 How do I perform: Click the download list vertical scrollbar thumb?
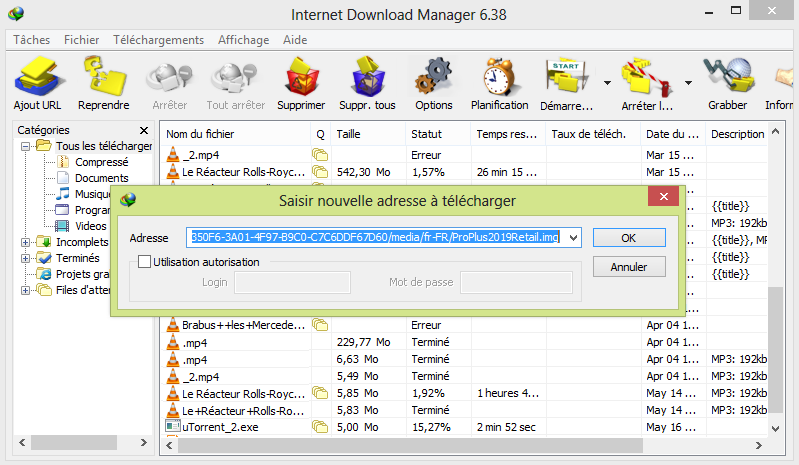pyautogui.click(x=775, y=349)
